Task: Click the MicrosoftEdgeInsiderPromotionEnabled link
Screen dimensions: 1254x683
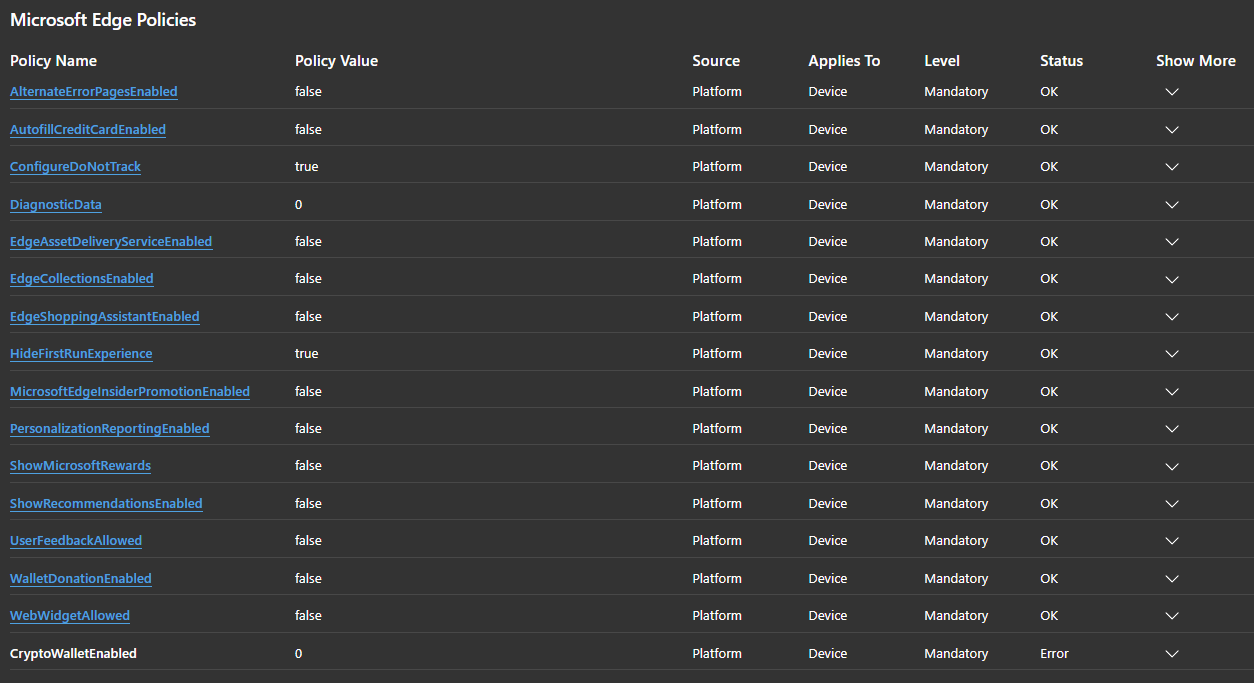Action: click(x=130, y=392)
